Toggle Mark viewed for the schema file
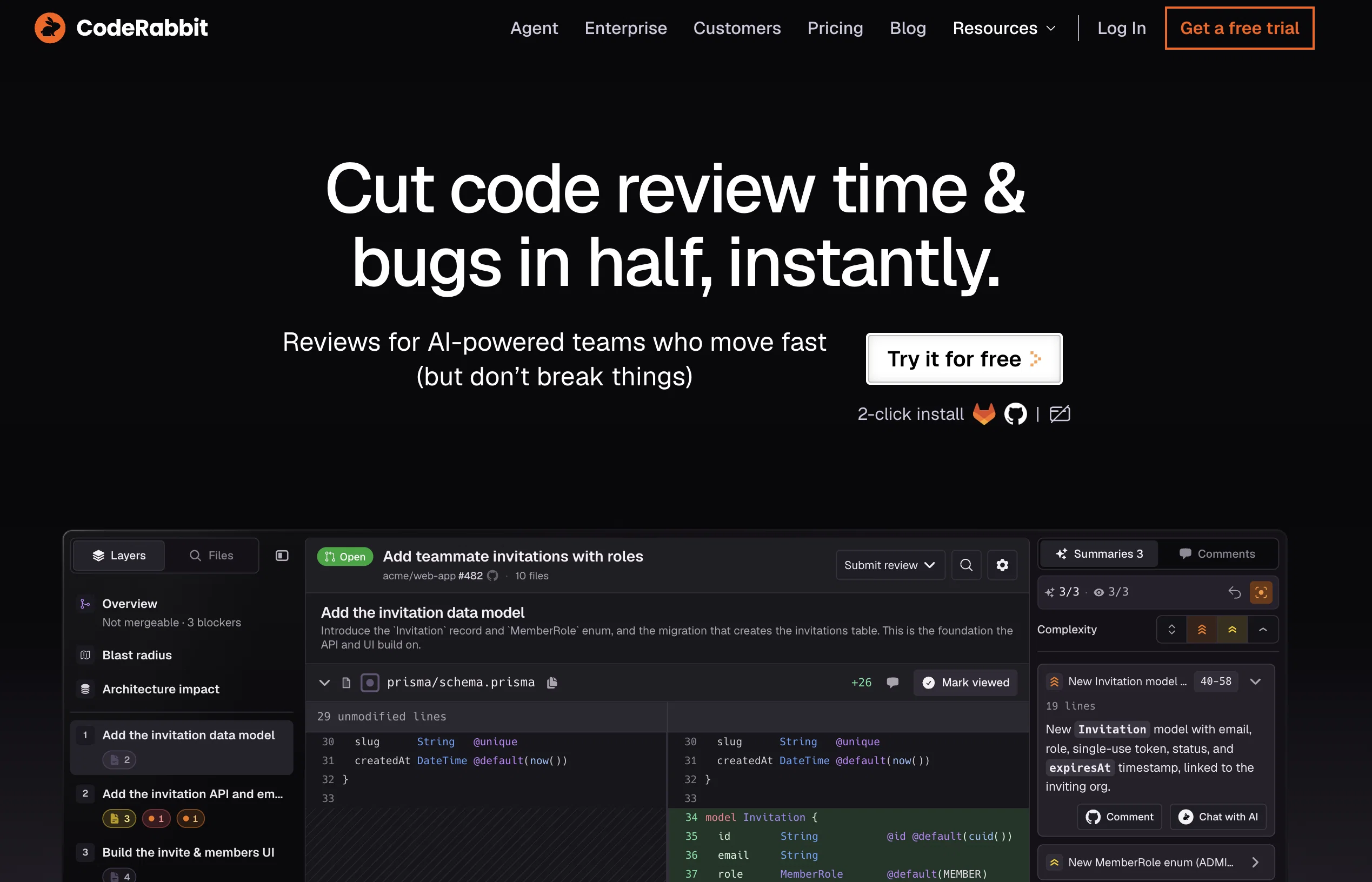 pyautogui.click(x=965, y=682)
